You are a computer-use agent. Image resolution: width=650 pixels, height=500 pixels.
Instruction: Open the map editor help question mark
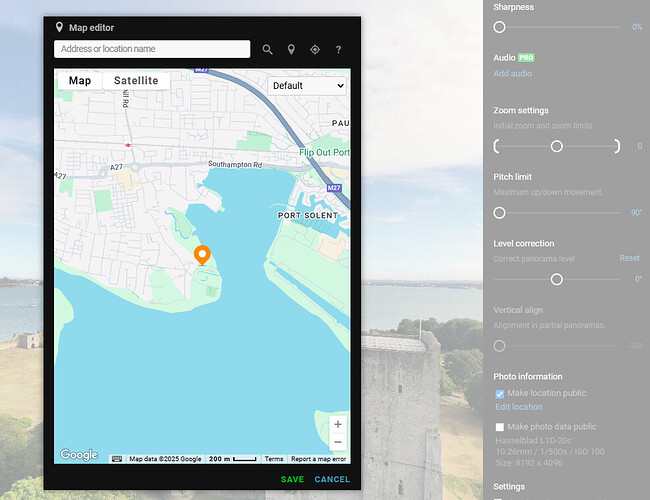(338, 49)
